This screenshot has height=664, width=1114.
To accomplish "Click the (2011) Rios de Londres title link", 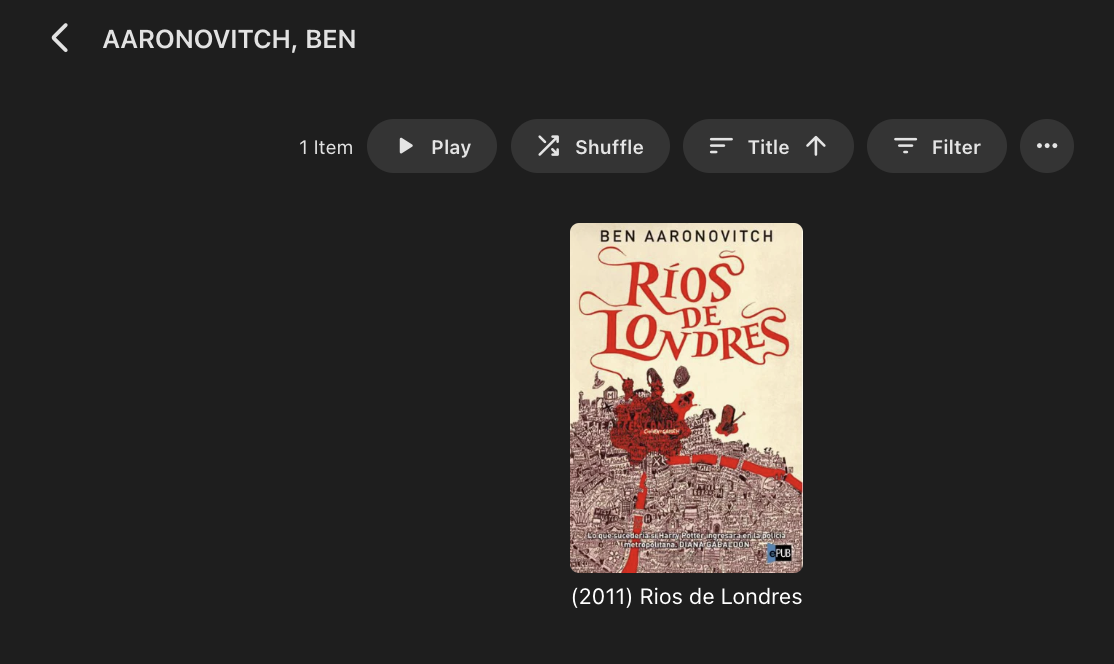I will pos(686,597).
